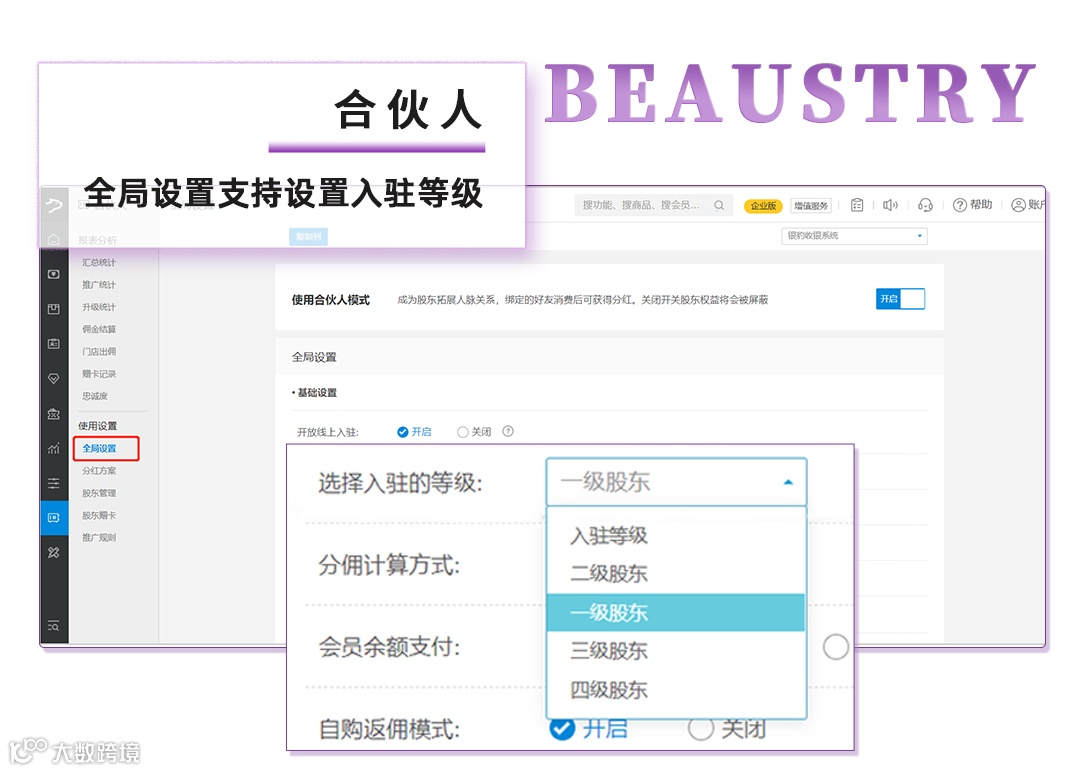Open the chart analytics icon in the sidebar
This screenshot has width=1080, height=772.
pyautogui.click(x=54, y=448)
